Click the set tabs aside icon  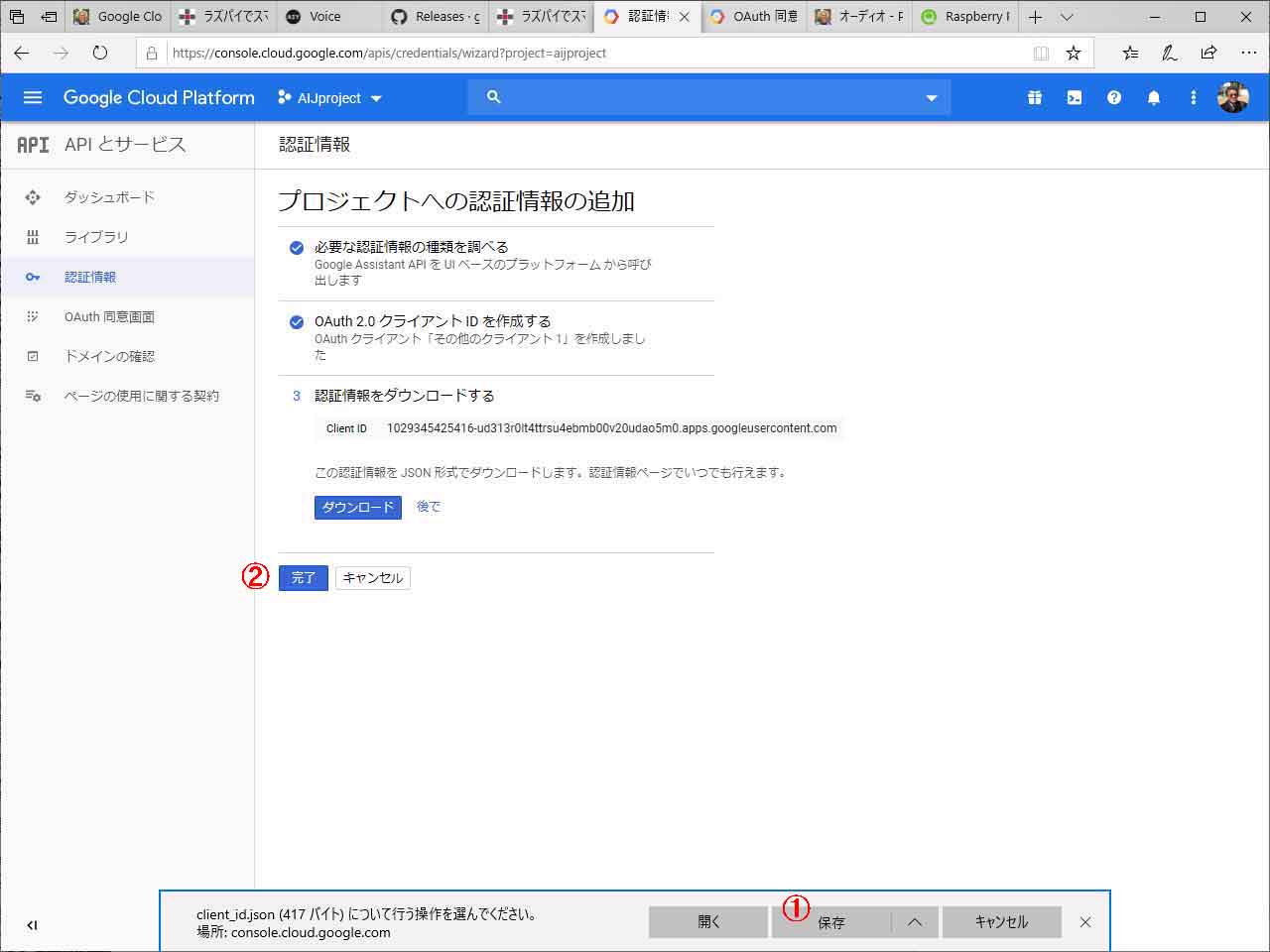coord(48,17)
